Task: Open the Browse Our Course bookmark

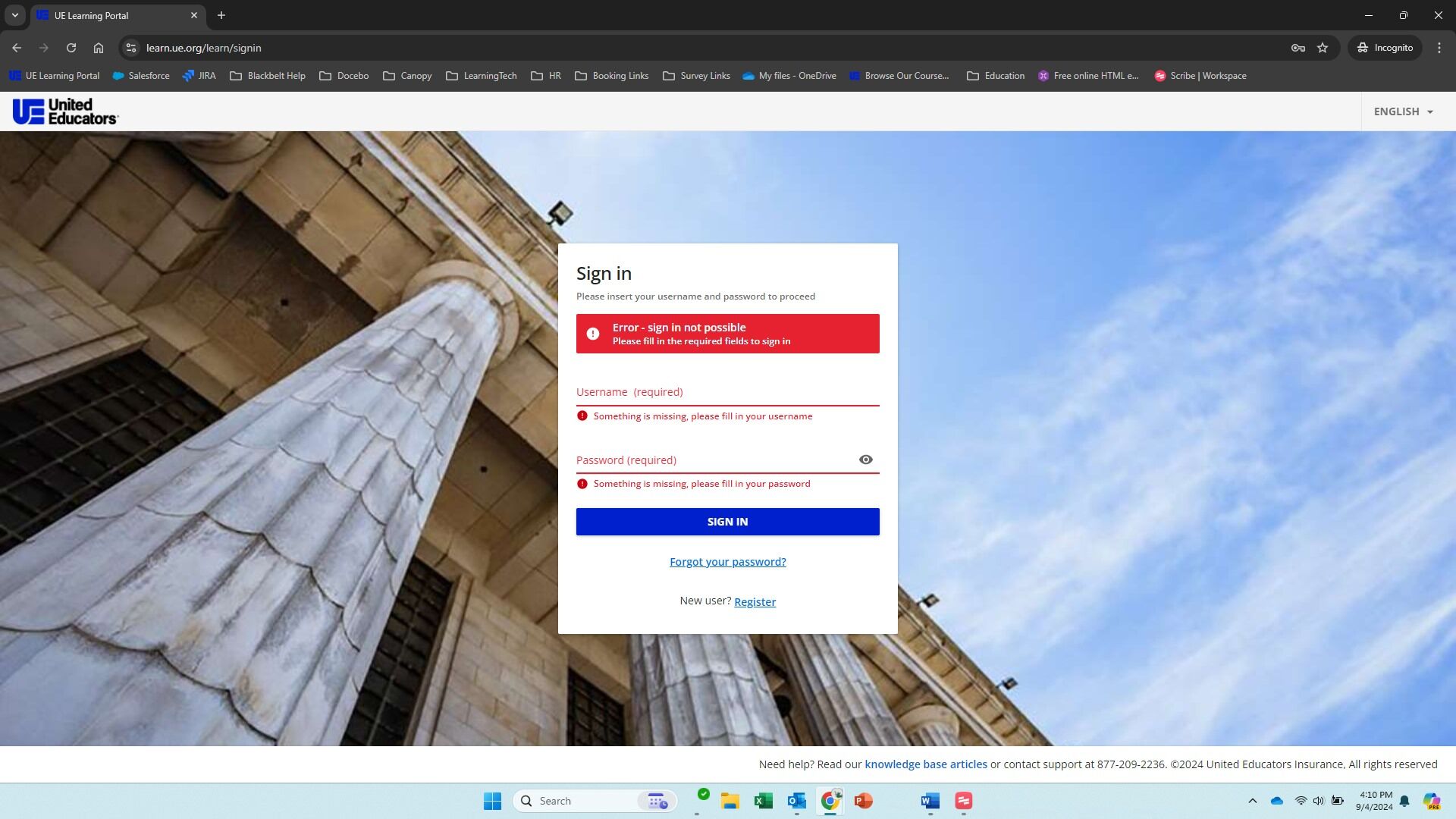Action: coord(899,76)
